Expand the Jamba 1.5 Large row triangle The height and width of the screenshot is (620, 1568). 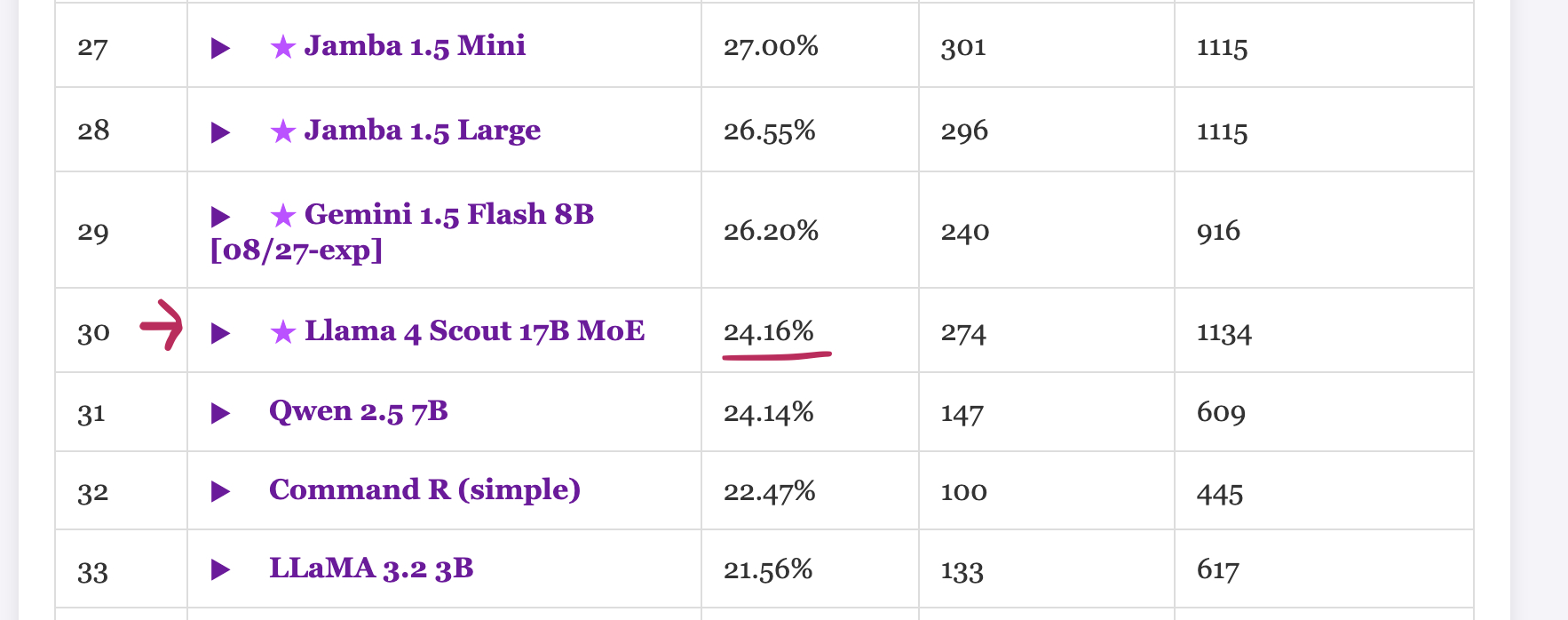point(220,132)
